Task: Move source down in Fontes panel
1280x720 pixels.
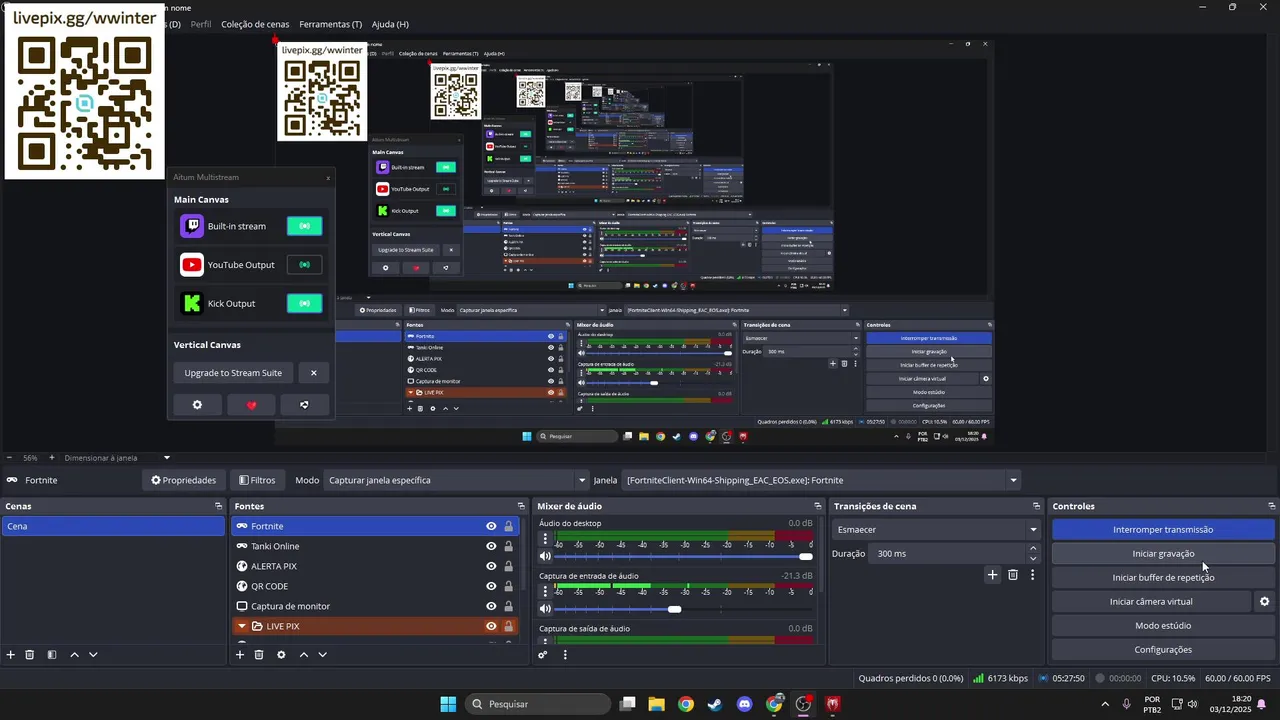Action: coord(322,655)
